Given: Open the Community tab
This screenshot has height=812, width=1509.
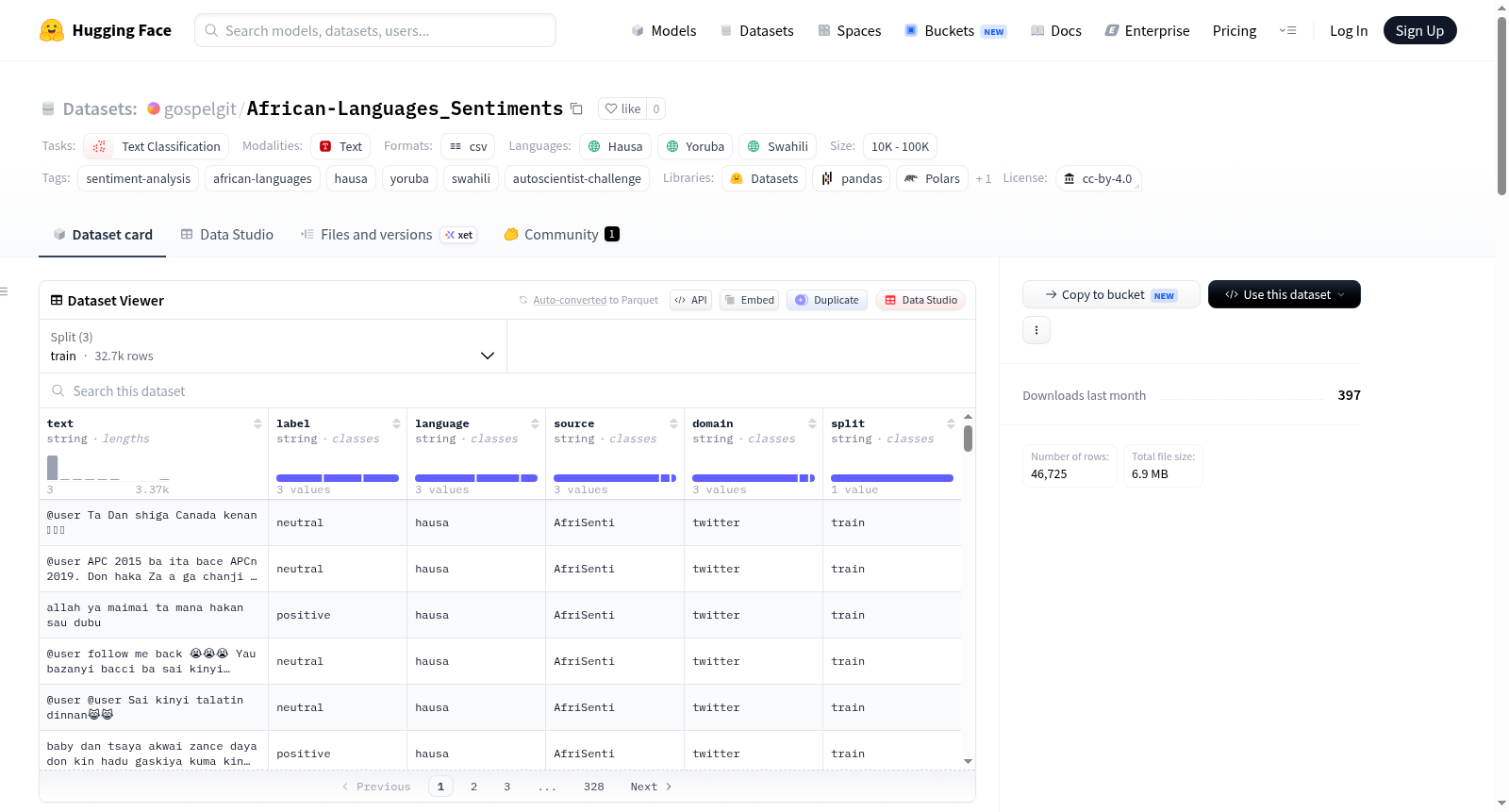Looking at the screenshot, I should (561, 234).
